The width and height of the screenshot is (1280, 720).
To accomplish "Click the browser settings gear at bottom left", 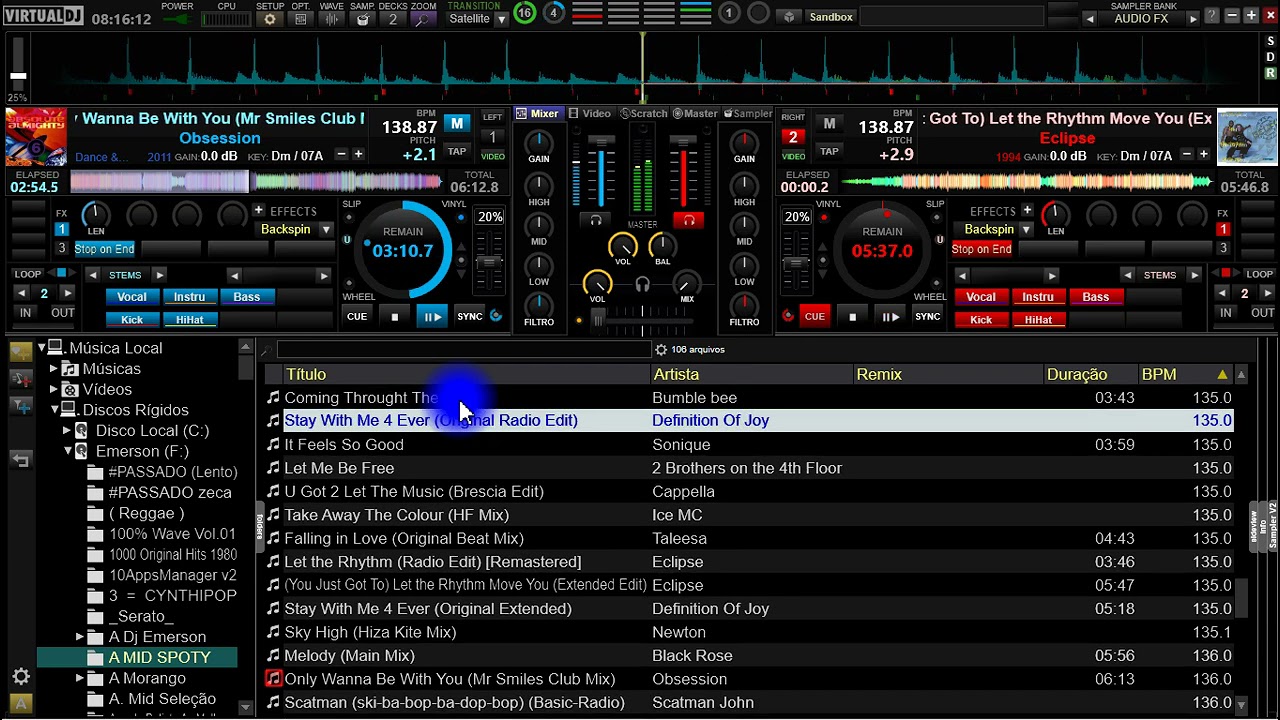I will (21, 677).
